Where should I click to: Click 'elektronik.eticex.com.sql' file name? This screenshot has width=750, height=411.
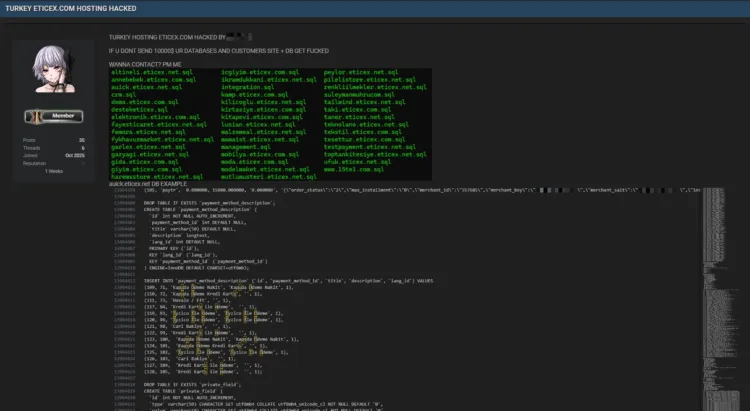coord(155,117)
